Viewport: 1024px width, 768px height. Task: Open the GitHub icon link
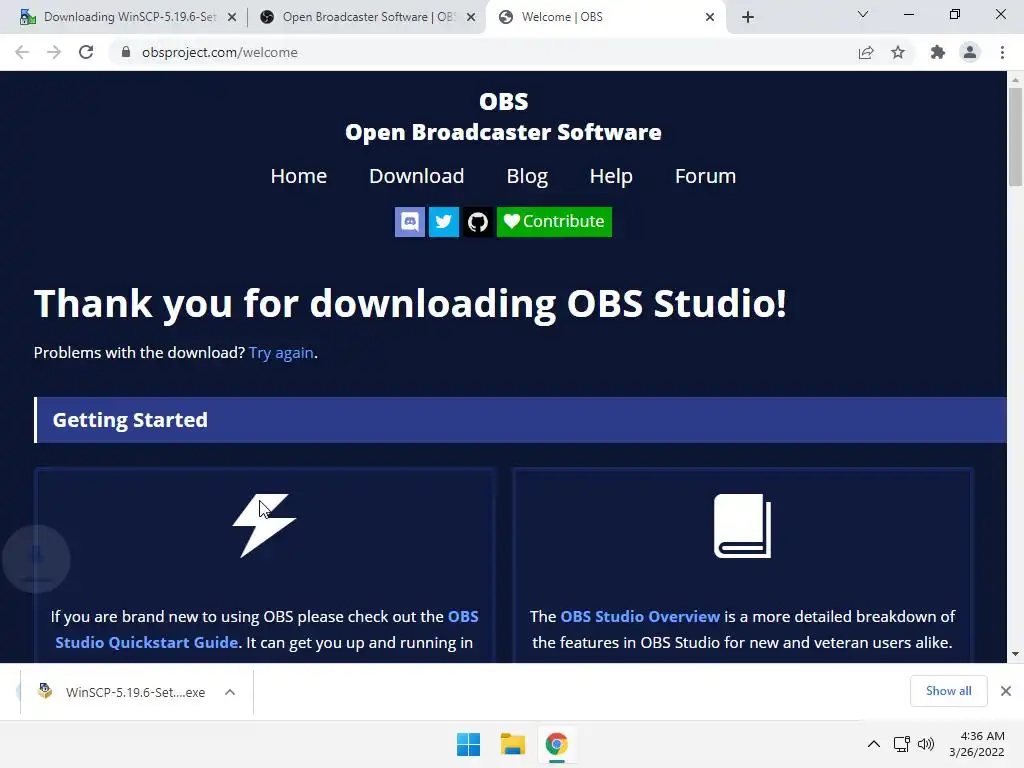pos(478,222)
